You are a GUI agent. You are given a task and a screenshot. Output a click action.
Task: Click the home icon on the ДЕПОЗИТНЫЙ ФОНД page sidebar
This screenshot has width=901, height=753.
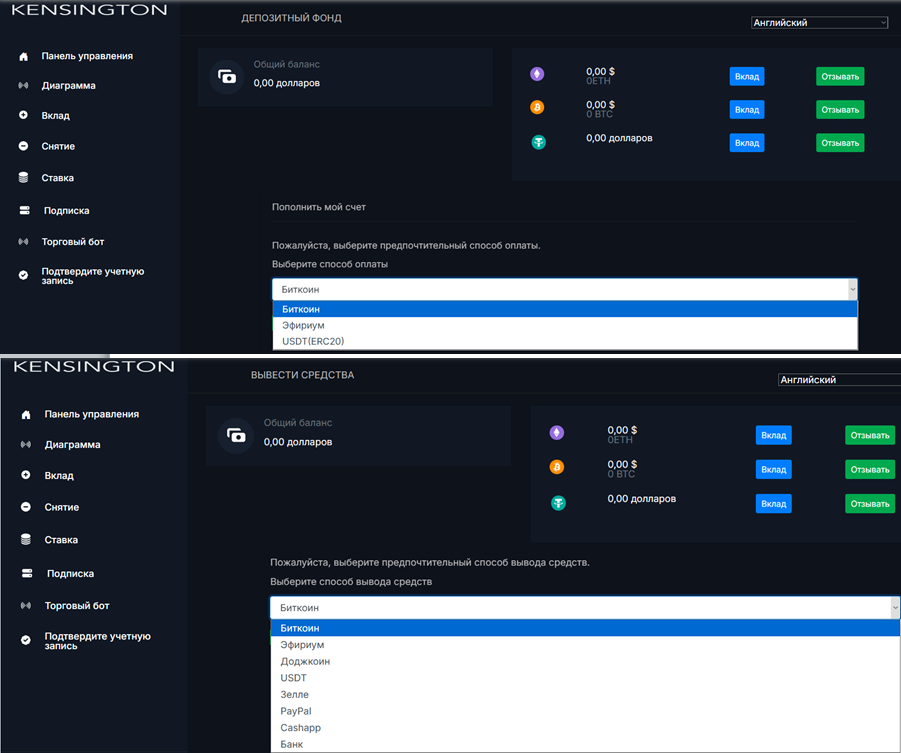(24, 57)
